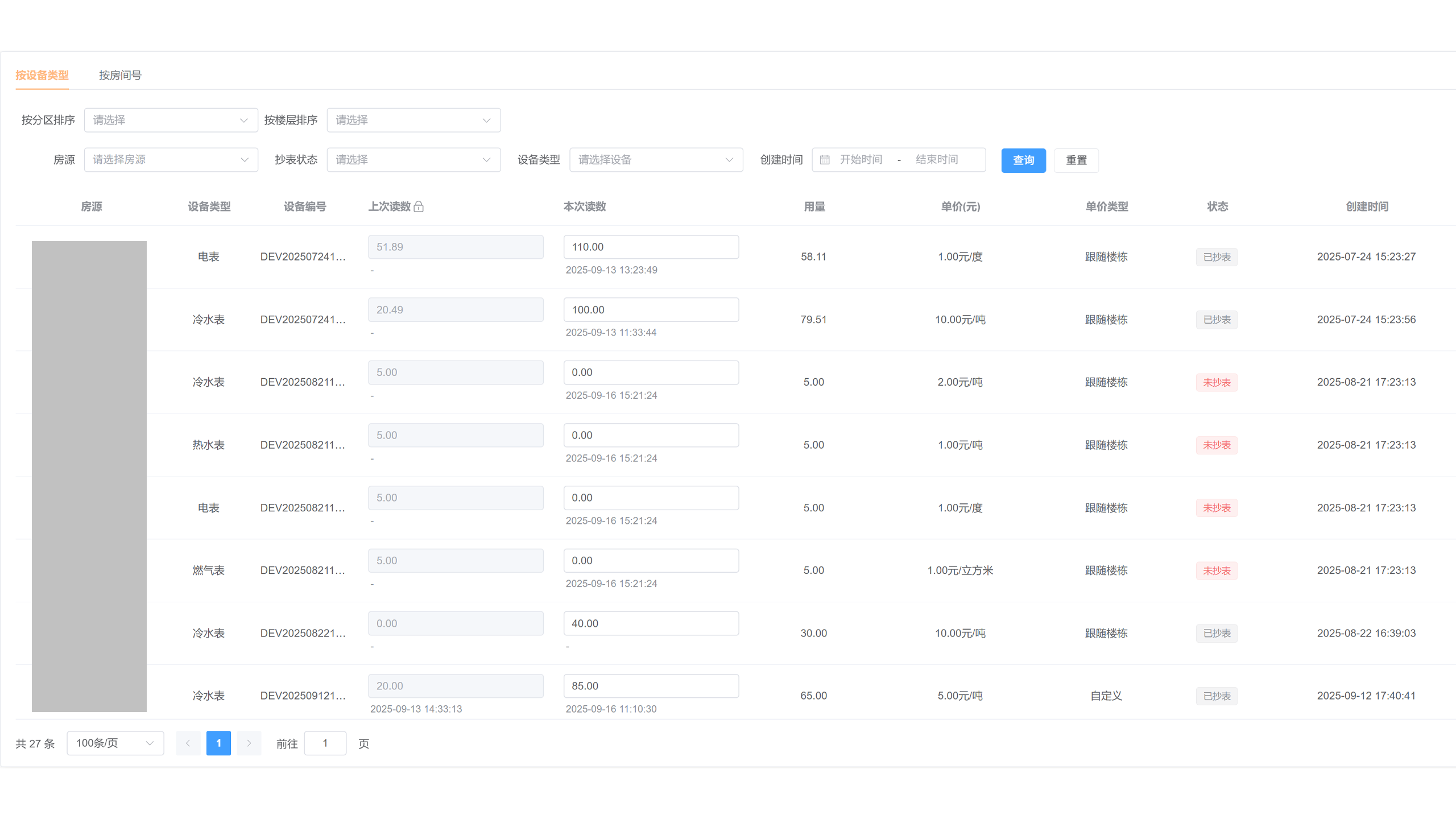Click the 设备类型 selector chevron arrow
The width and height of the screenshot is (1456, 819).
(x=729, y=160)
